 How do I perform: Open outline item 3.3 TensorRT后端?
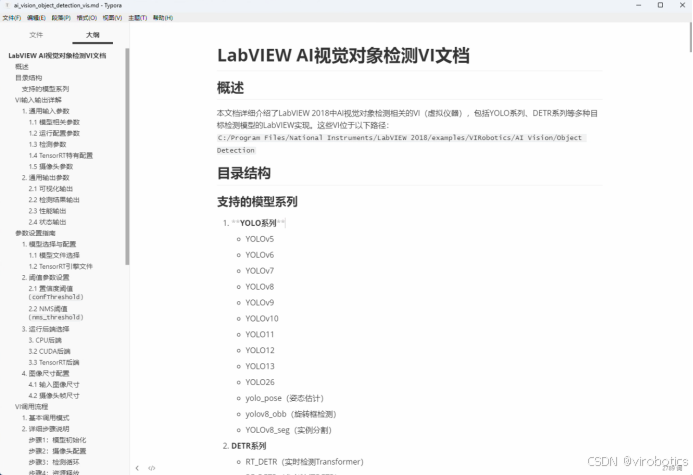[x=54, y=362]
